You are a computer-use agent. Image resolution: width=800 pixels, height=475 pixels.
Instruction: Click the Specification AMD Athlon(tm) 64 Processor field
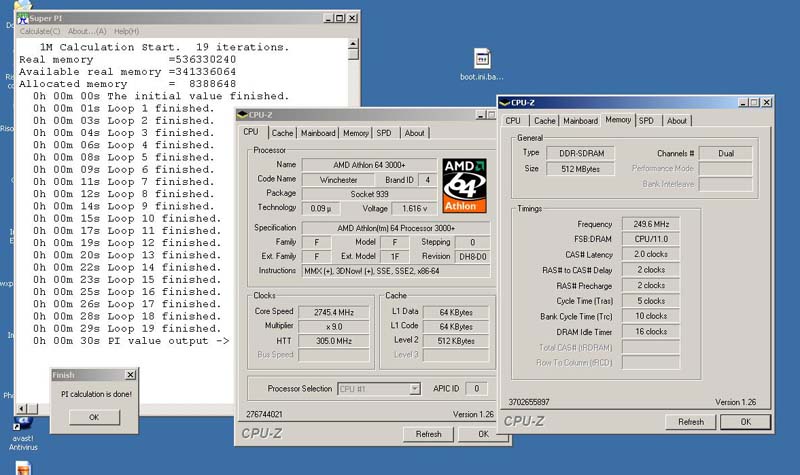point(396,228)
